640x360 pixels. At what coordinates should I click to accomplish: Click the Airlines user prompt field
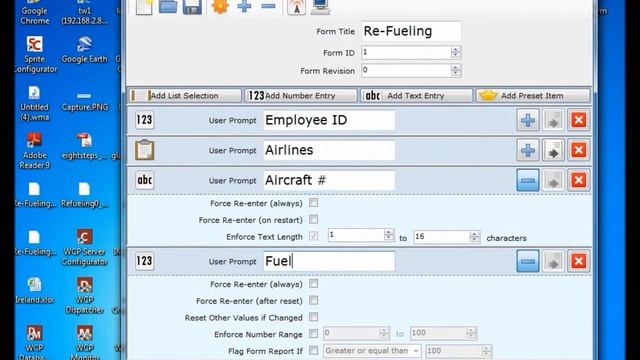[329, 150]
